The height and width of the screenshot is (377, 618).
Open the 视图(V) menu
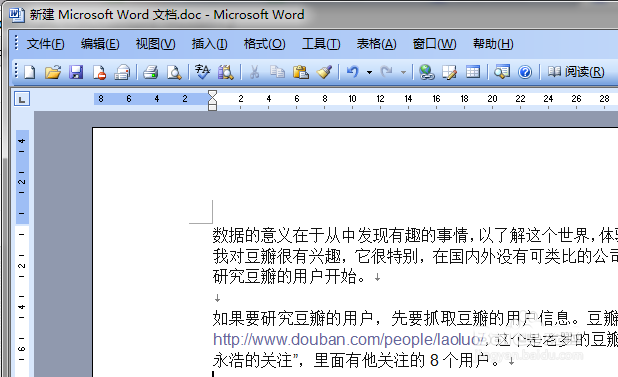point(155,44)
